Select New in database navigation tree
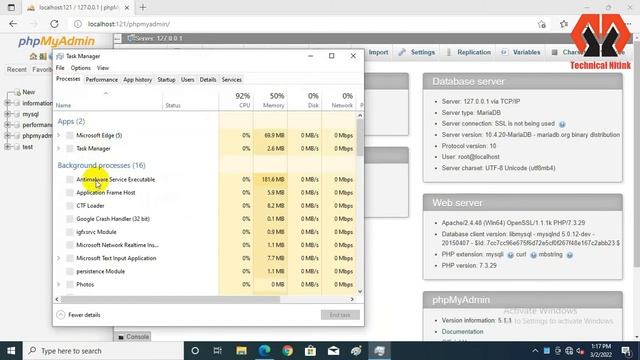This screenshot has width=640, height=360. 29,92
